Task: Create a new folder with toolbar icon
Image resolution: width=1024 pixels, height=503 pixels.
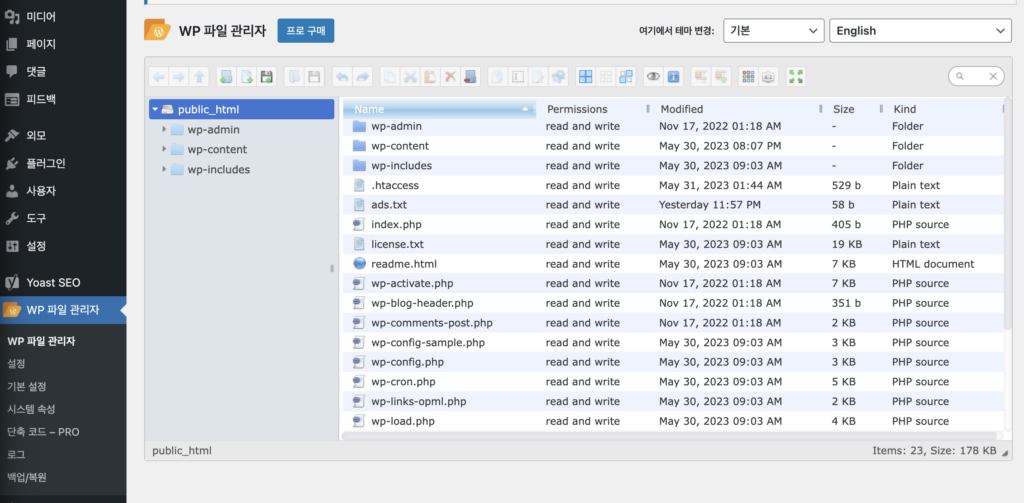Action: pos(226,77)
